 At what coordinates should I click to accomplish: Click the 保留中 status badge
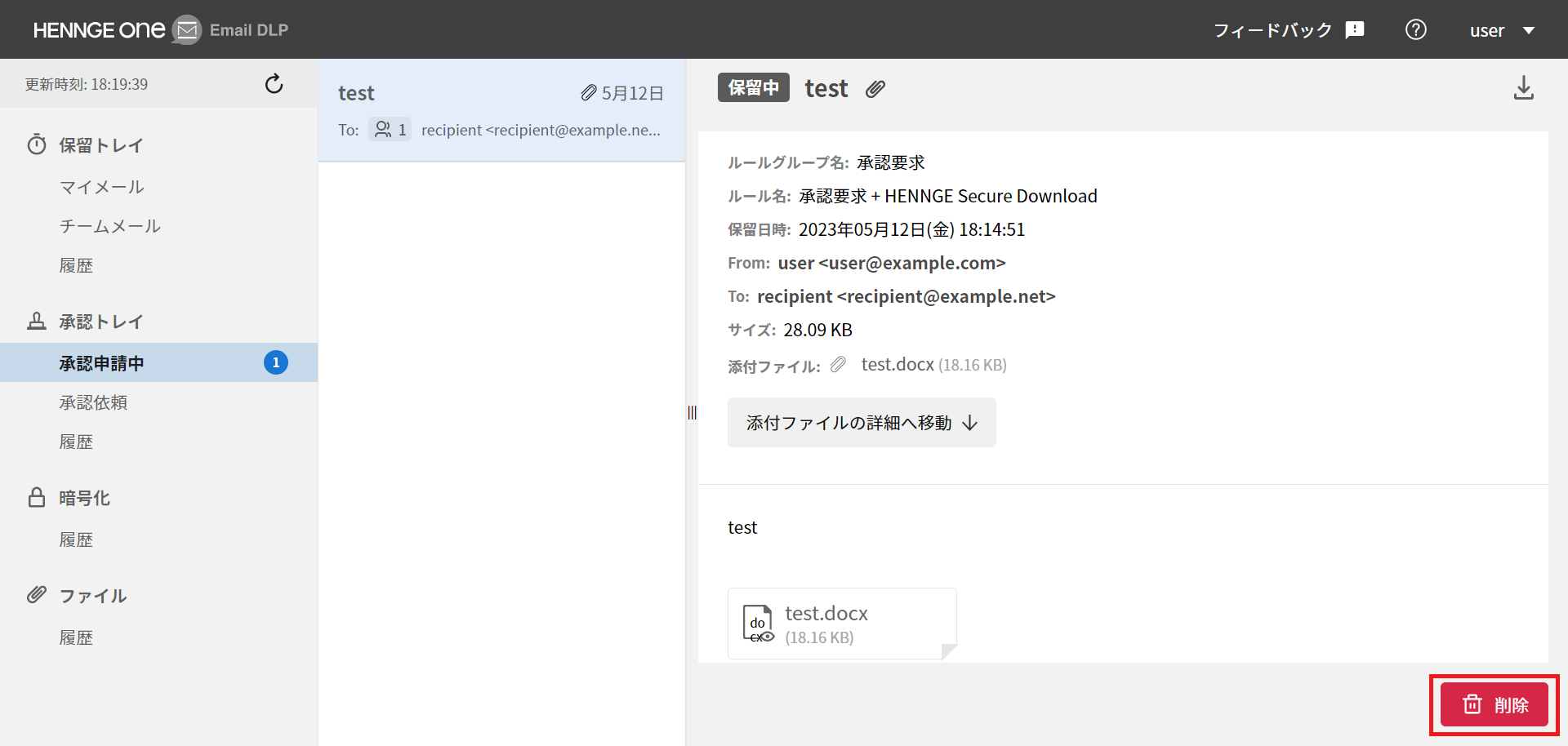(x=754, y=87)
